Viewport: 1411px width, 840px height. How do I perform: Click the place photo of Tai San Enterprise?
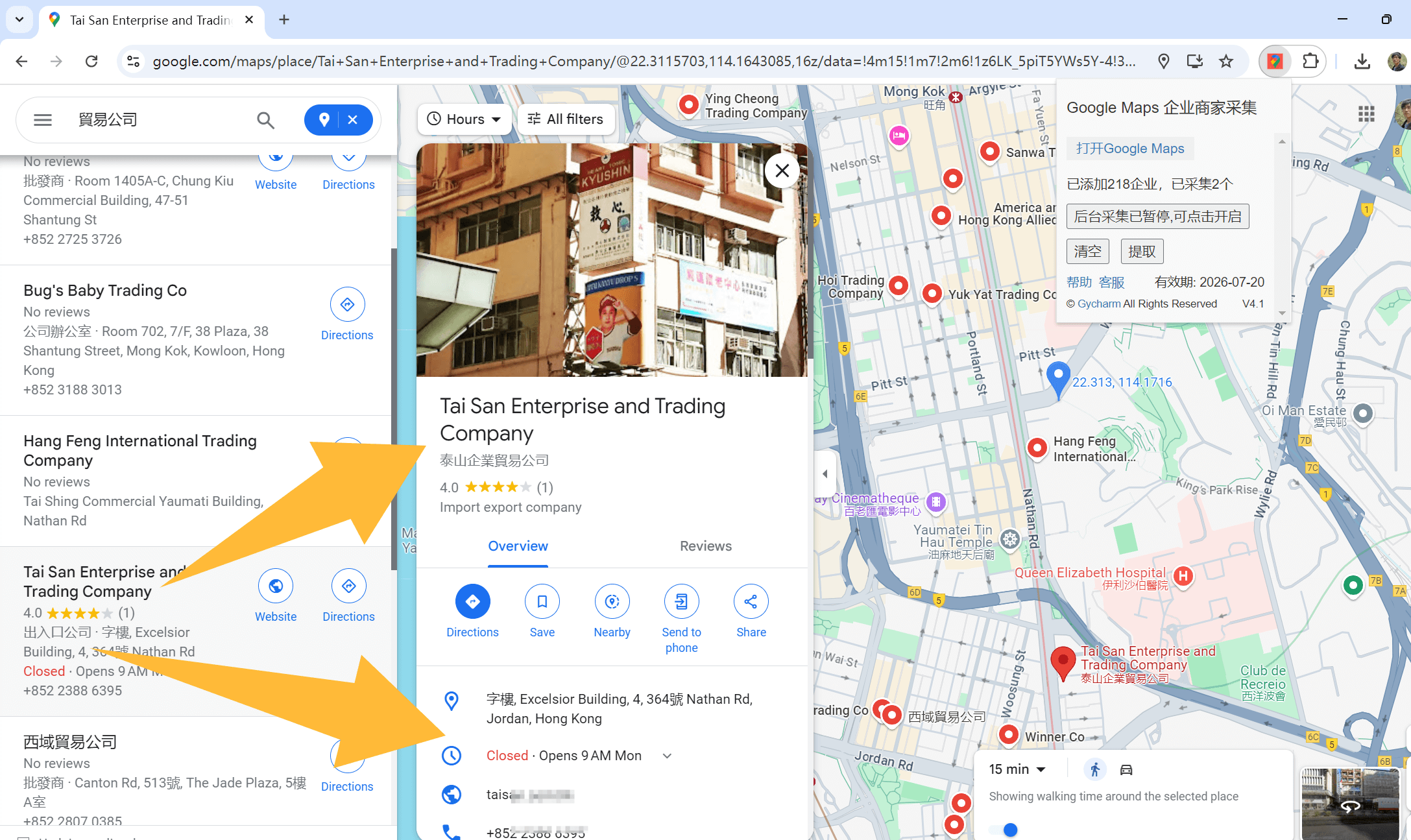coord(612,260)
